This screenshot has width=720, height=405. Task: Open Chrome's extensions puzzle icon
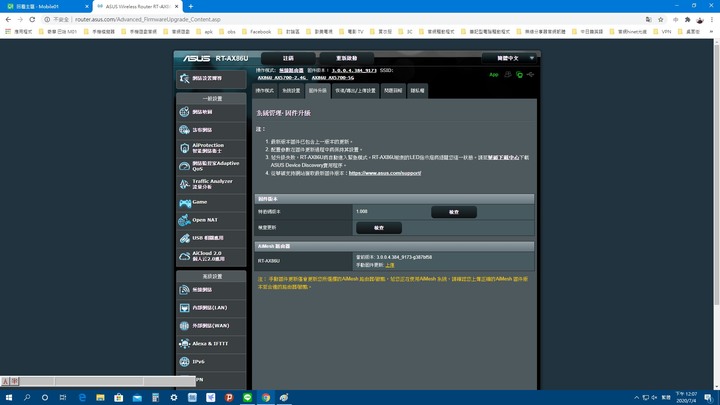(687, 19)
